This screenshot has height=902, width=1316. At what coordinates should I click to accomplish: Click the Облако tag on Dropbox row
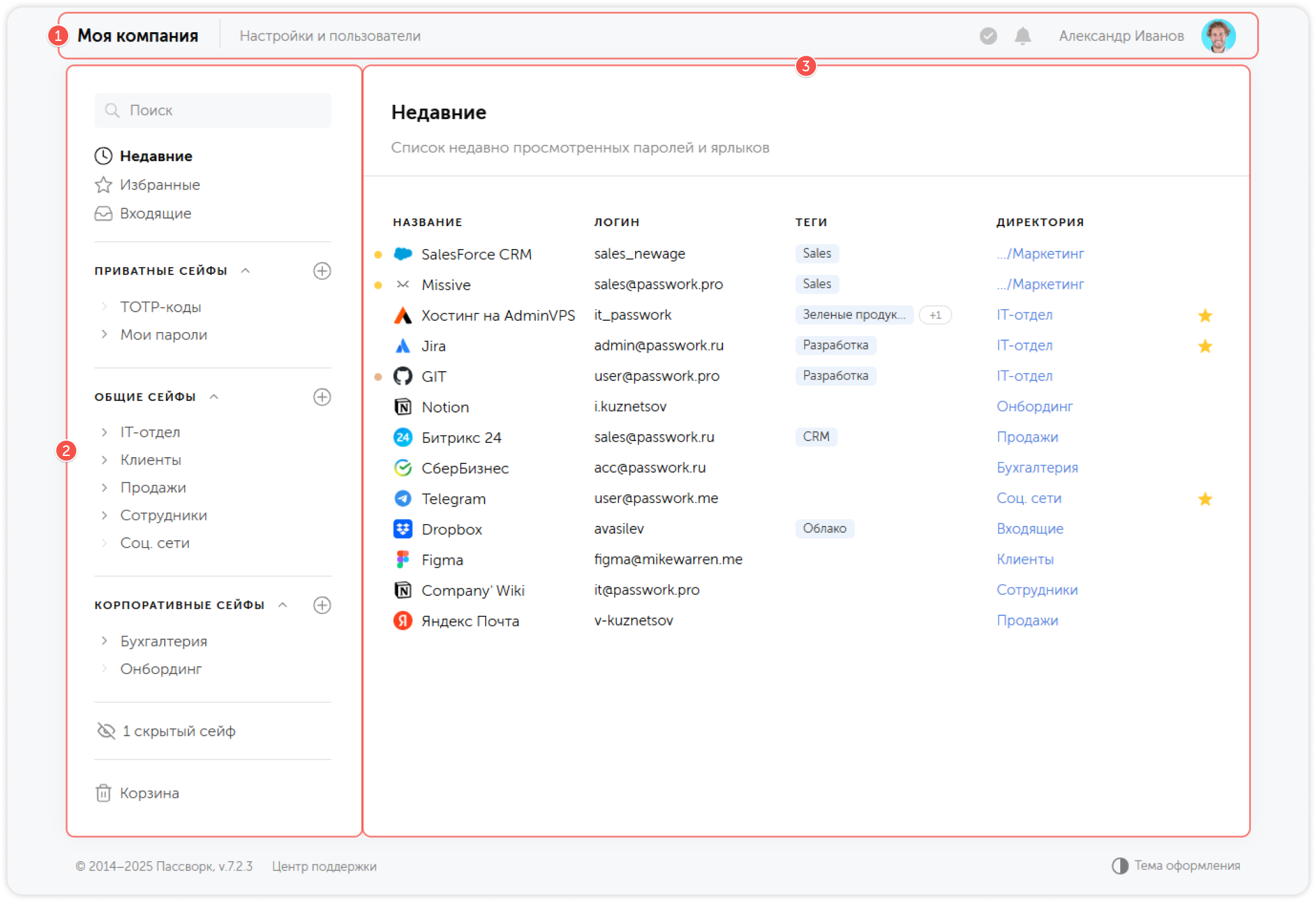[825, 528]
